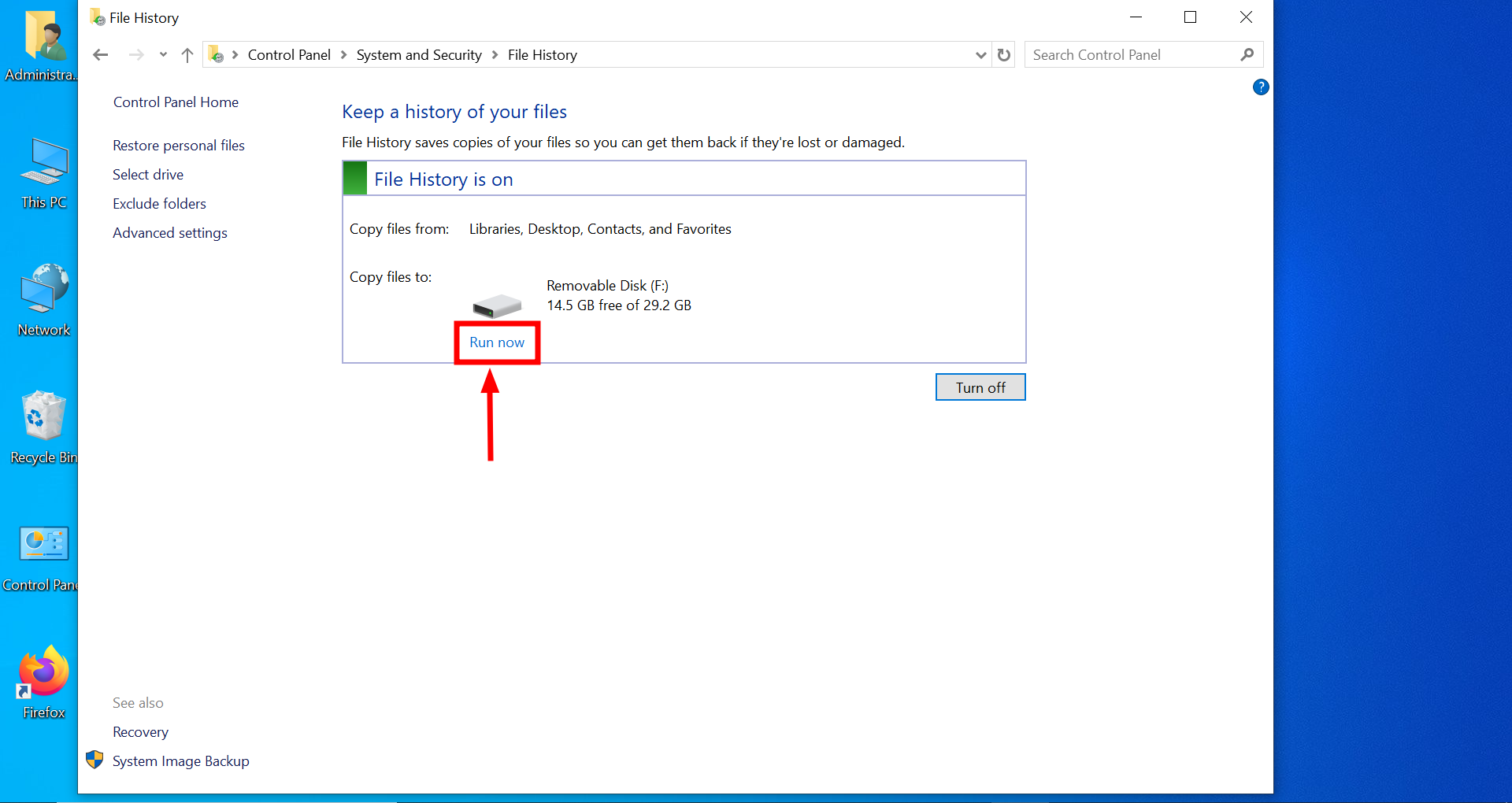
Task: Click the shield icon beside System Image Backup
Action: pyautogui.click(x=94, y=760)
